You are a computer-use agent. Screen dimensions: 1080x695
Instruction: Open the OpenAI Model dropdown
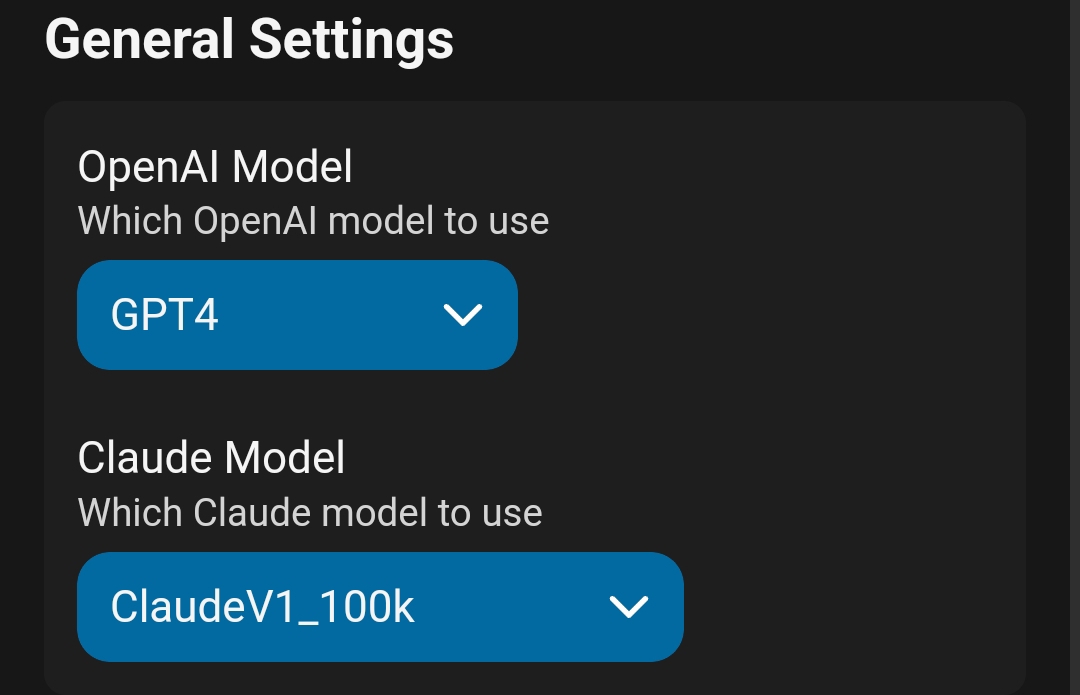click(297, 315)
